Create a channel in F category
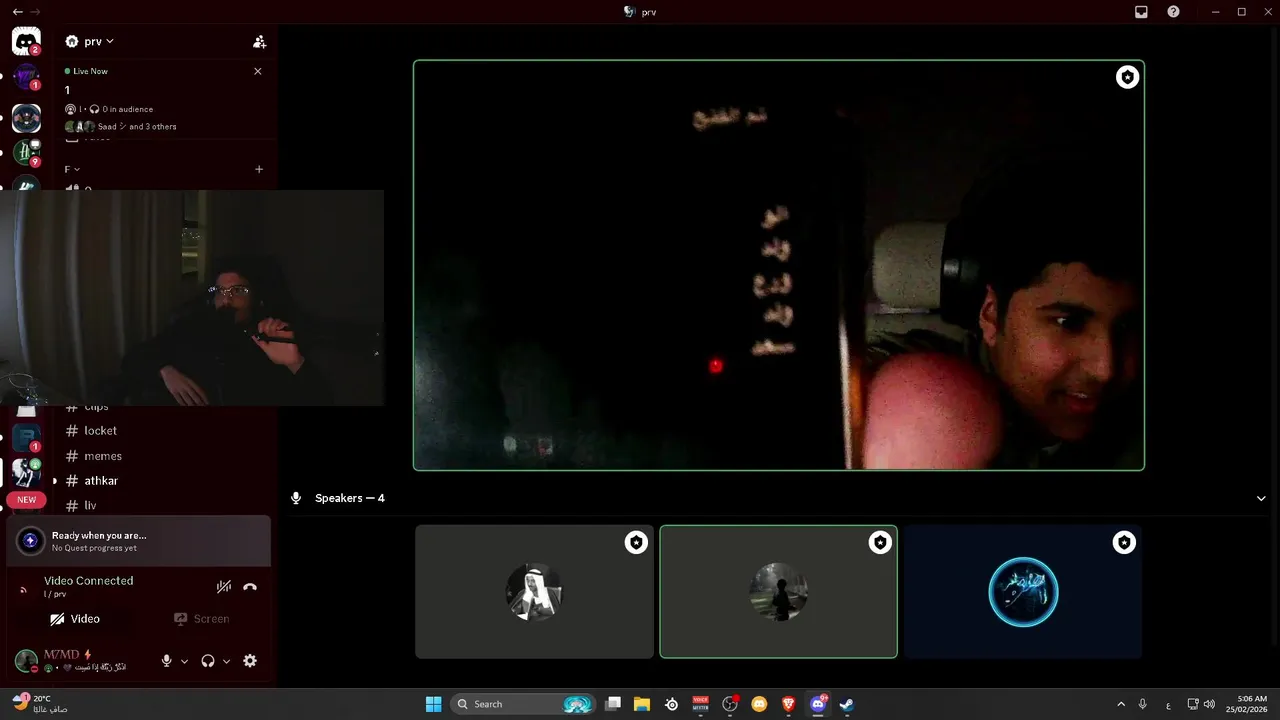This screenshot has height=720, width=1280. [259, 169]
